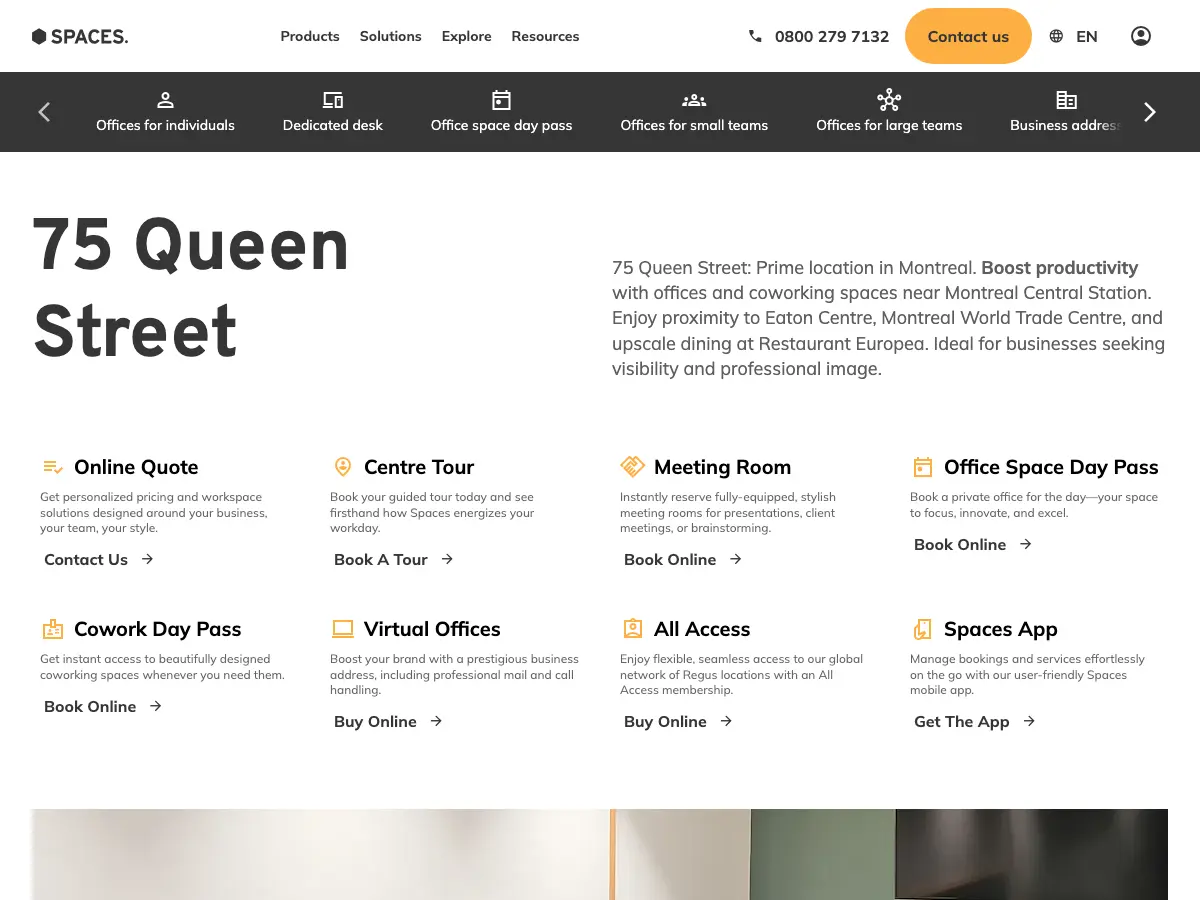This screenshot has width=1200, height=900.
Task: Click Book Online under Office Space Day Pass
Action: point(973,544)
